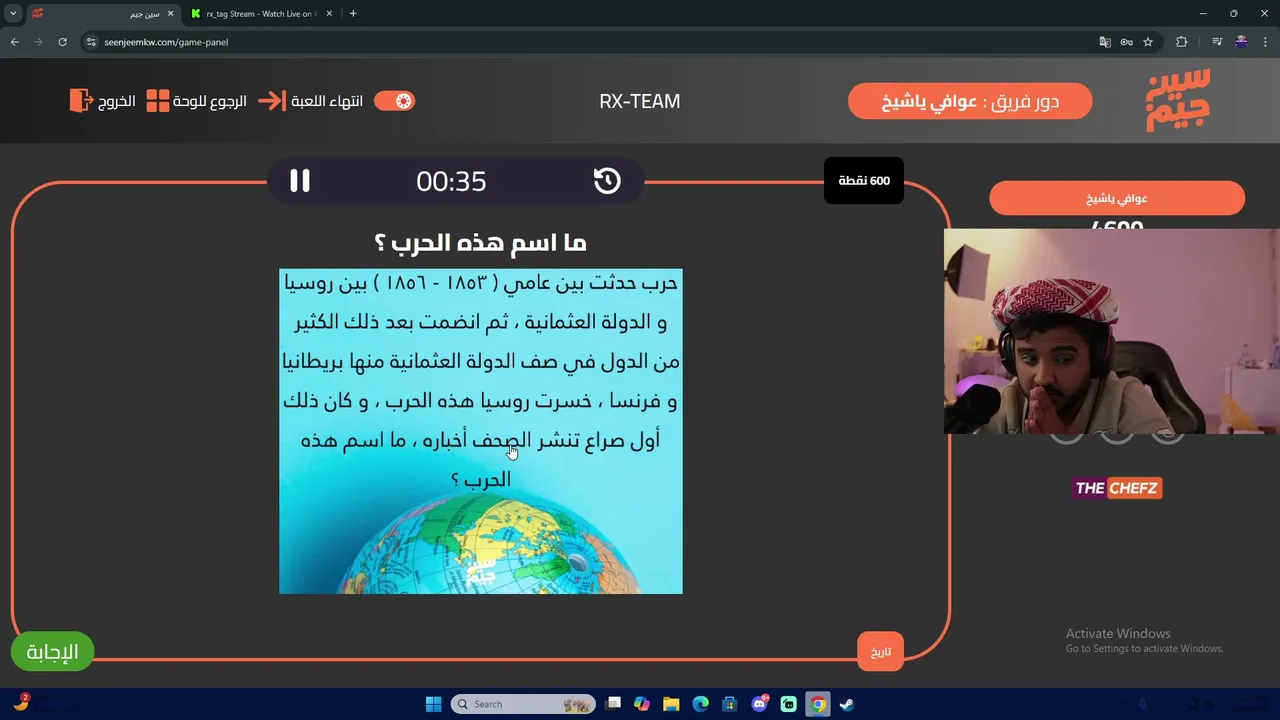The image size is (1280, 720).
Task: Click the سين جيم logo in header
Action: 1177,100
